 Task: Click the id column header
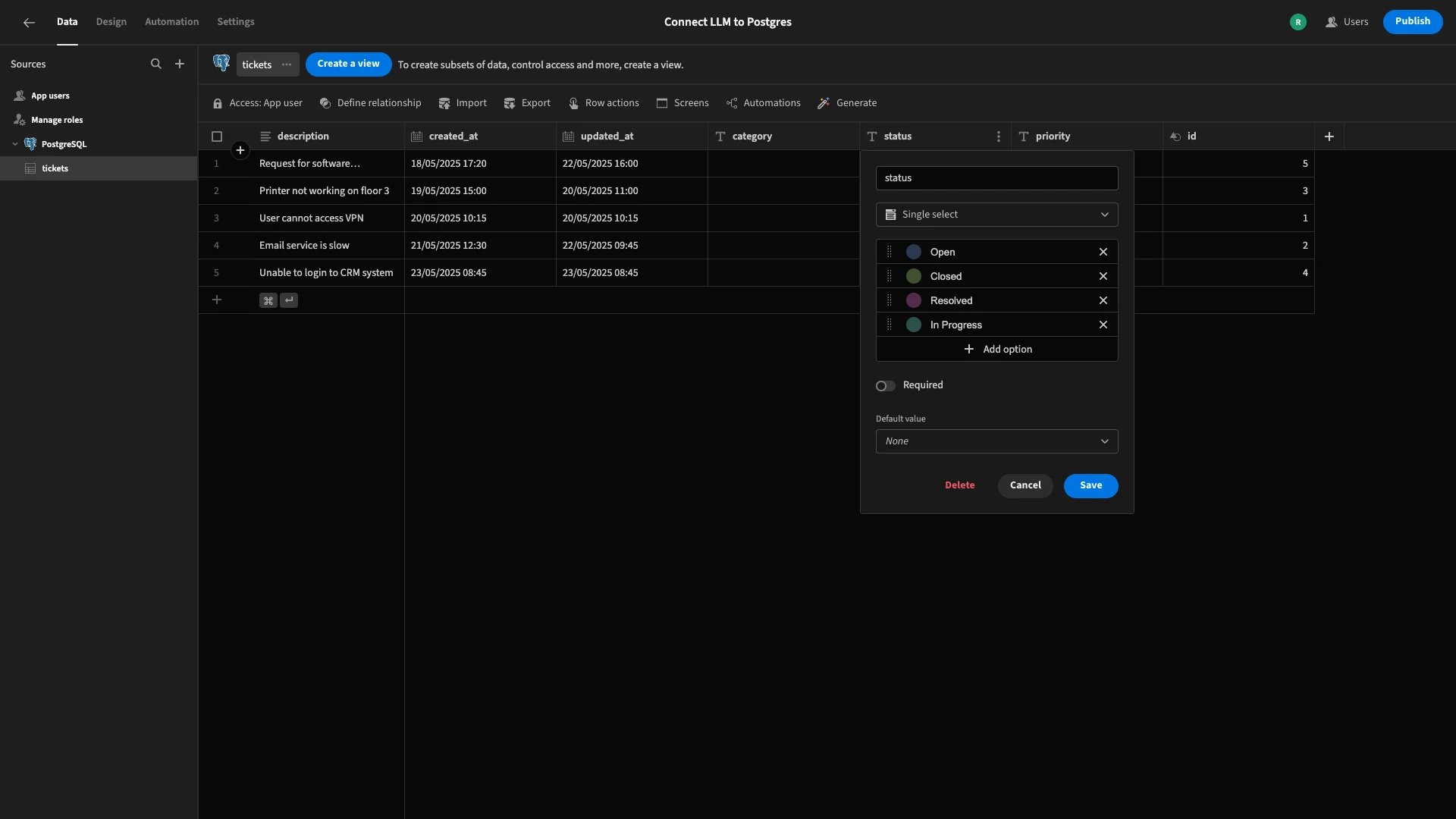coord(1238,136)
